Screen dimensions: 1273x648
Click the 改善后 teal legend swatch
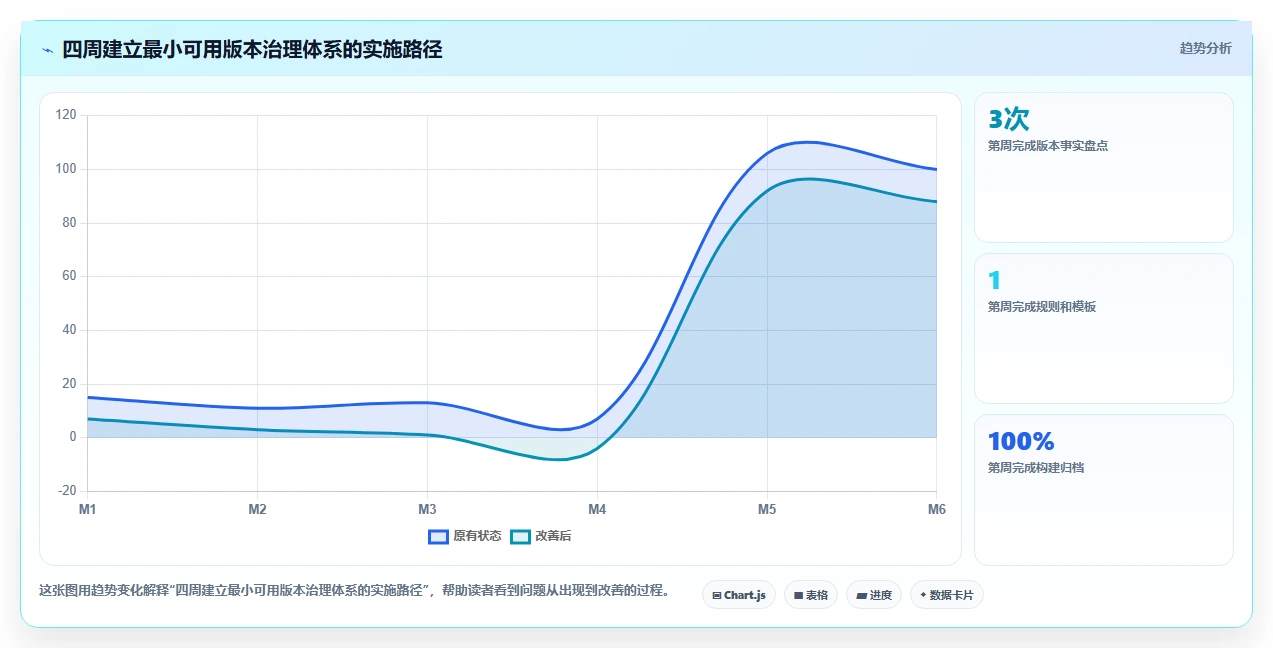(520, 536)
